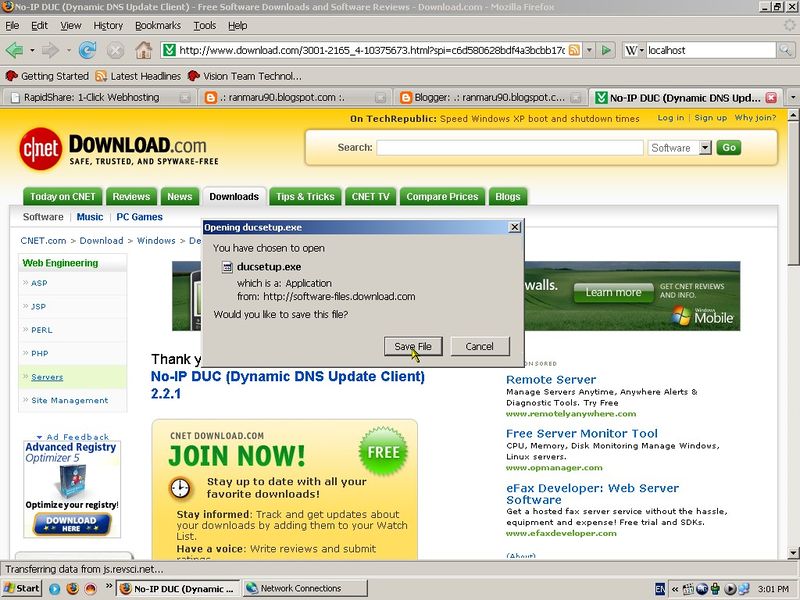Open the PHP sidebar link

(40, 354)
